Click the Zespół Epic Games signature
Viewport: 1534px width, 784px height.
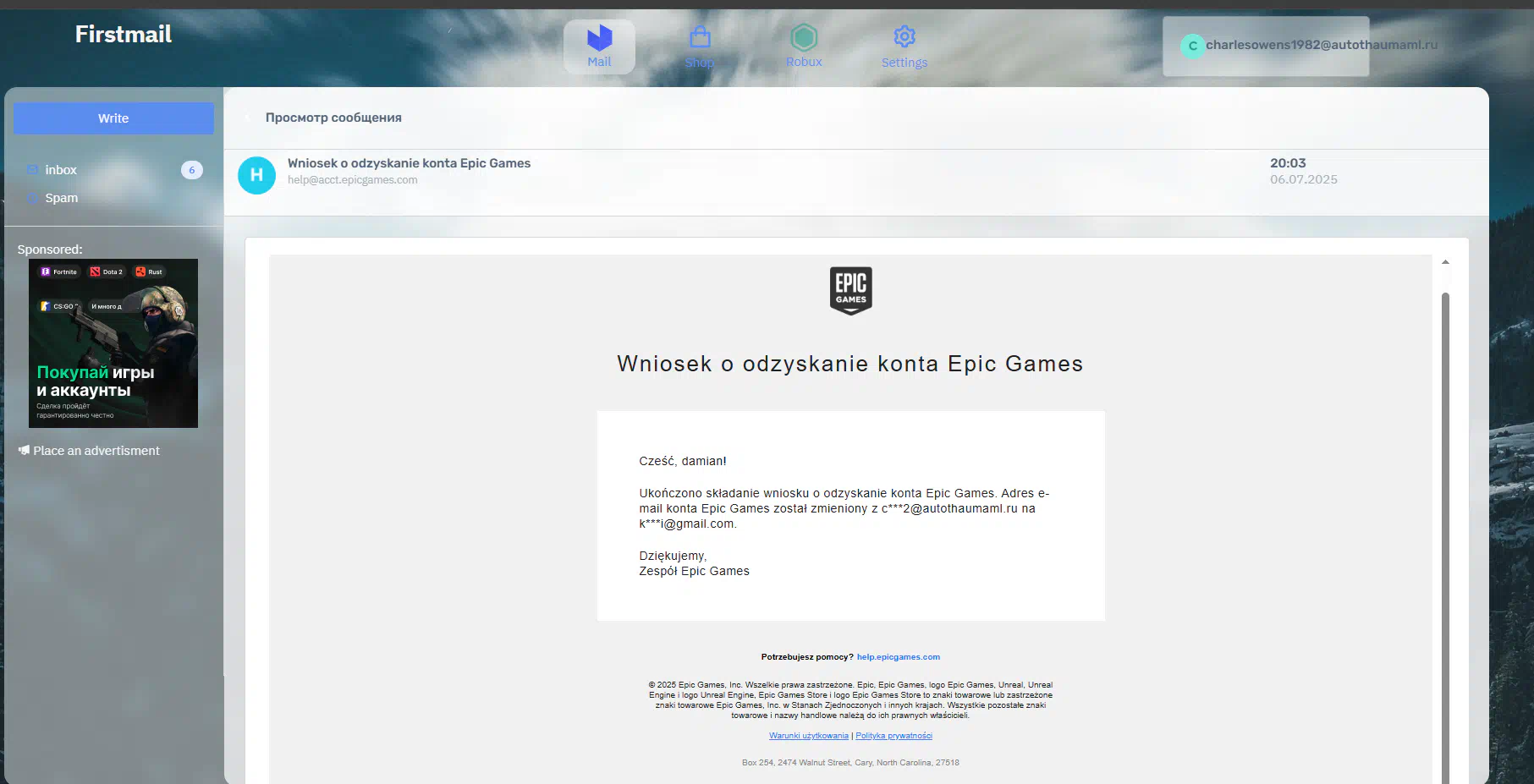[694, 571]
